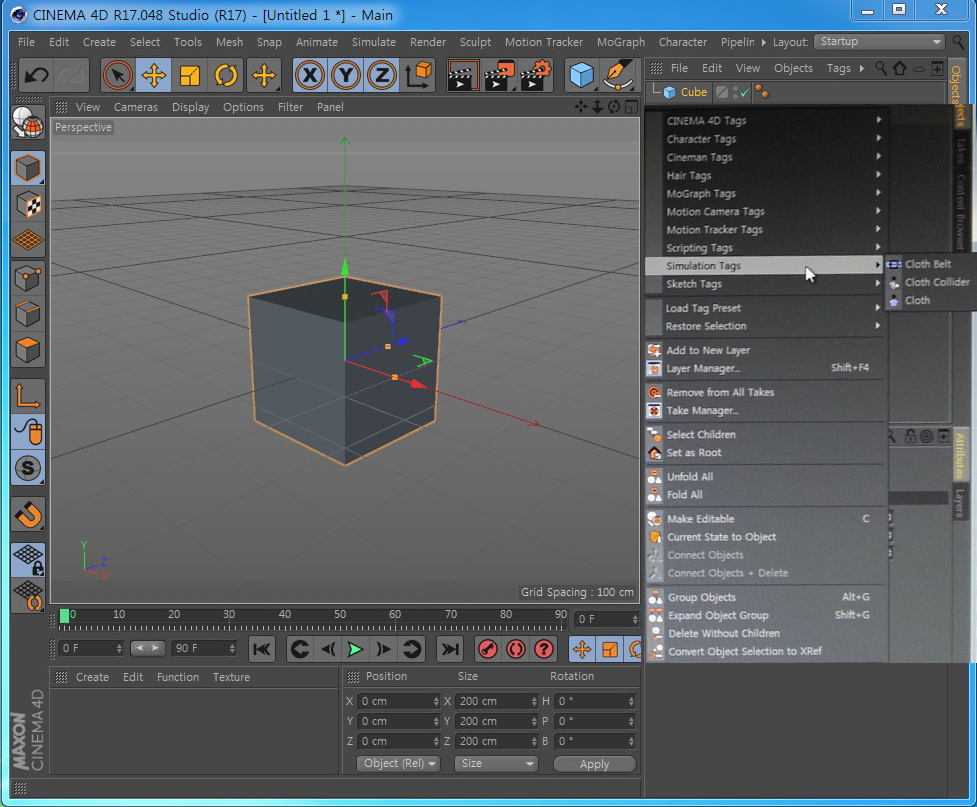Expand the Sketch Tags submenu
This screenshot has width=977, height=807.
pyautogui.click(x=765, y=284)
